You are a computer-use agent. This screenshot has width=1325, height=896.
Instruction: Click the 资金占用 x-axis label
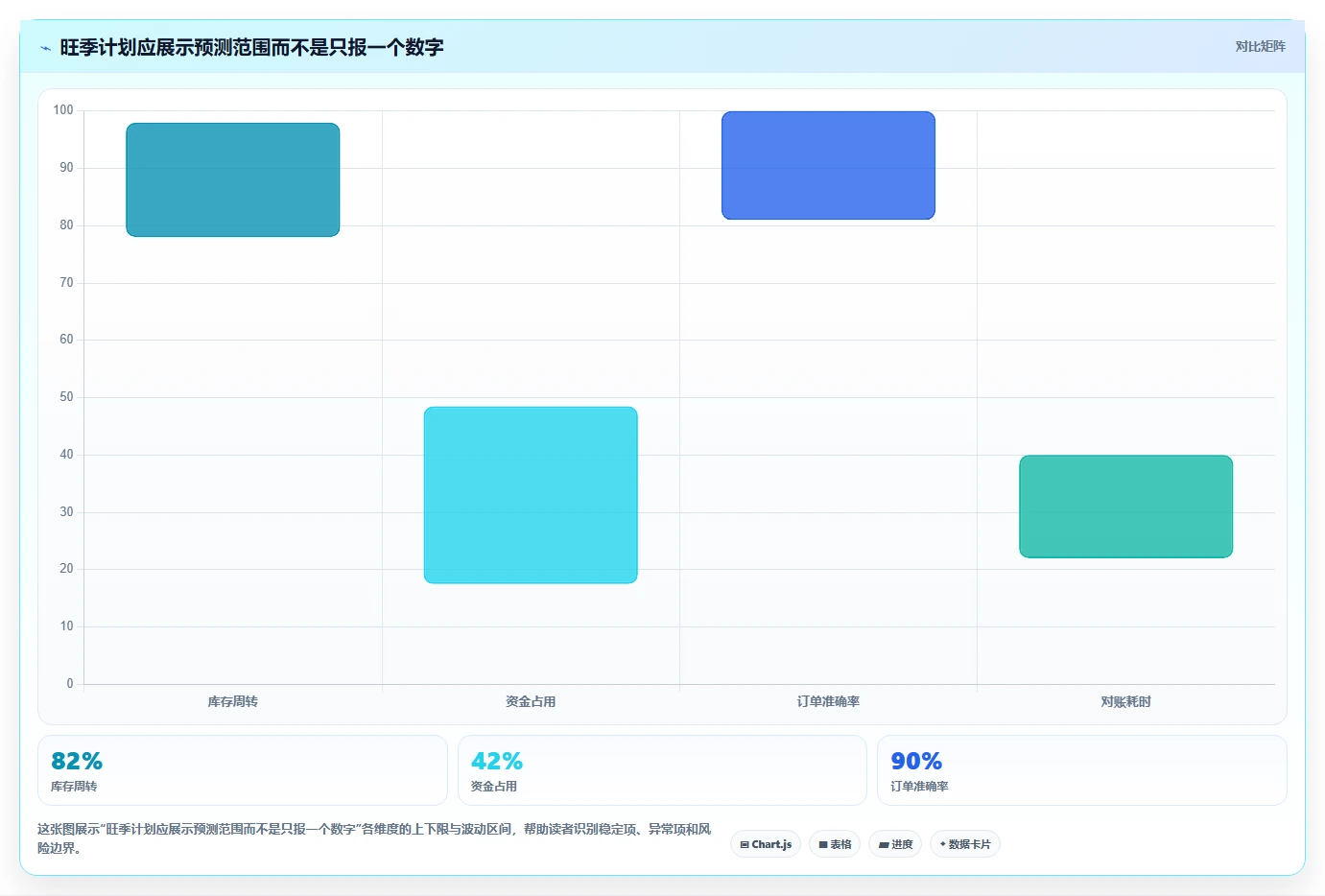pyautogui.click(x=531, y=701)
